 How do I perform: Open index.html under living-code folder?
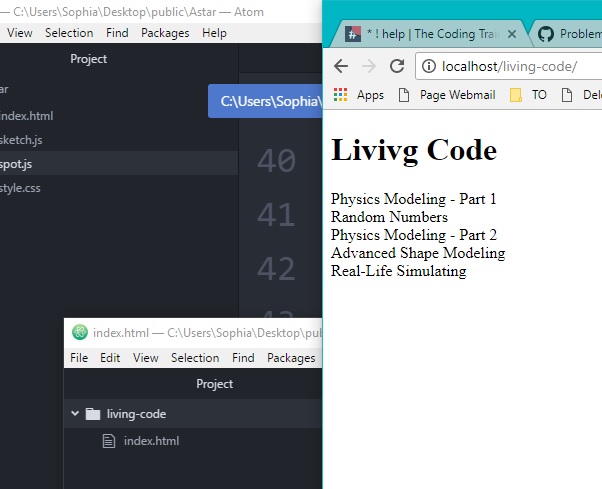pos(150,441)
